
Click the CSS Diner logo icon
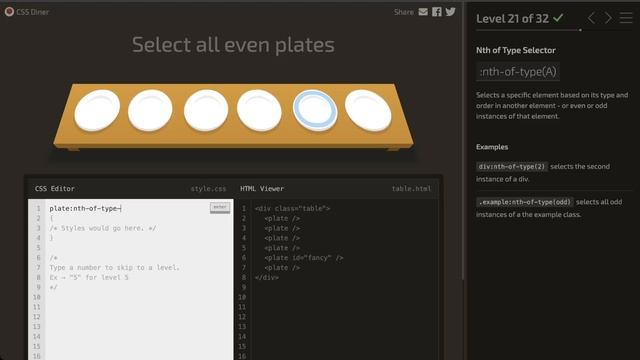click(x=9, y=12)
